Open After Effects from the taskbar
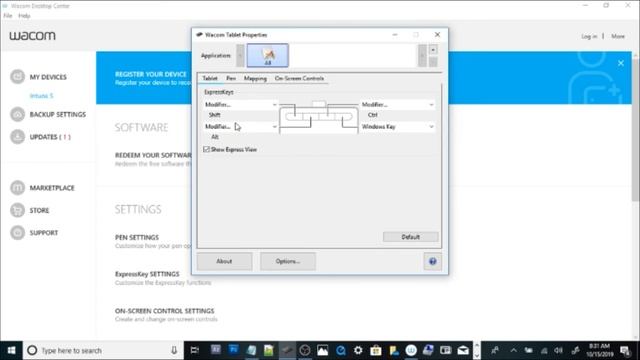 click(216, 350)
